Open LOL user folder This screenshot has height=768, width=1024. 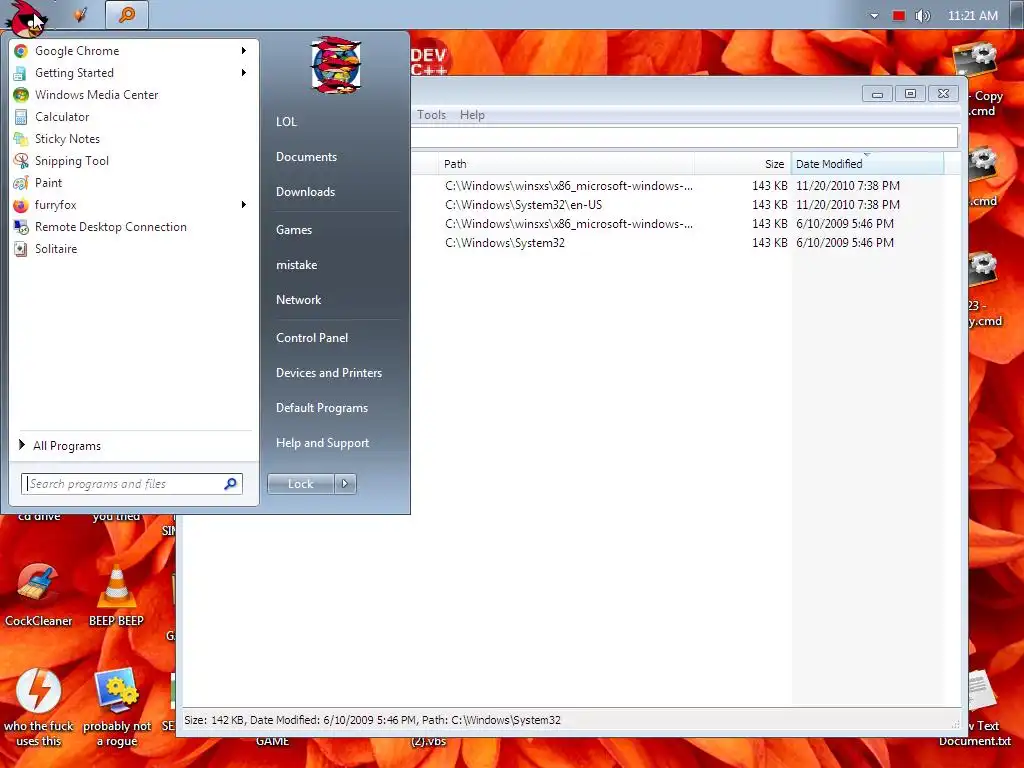[286, 122]
